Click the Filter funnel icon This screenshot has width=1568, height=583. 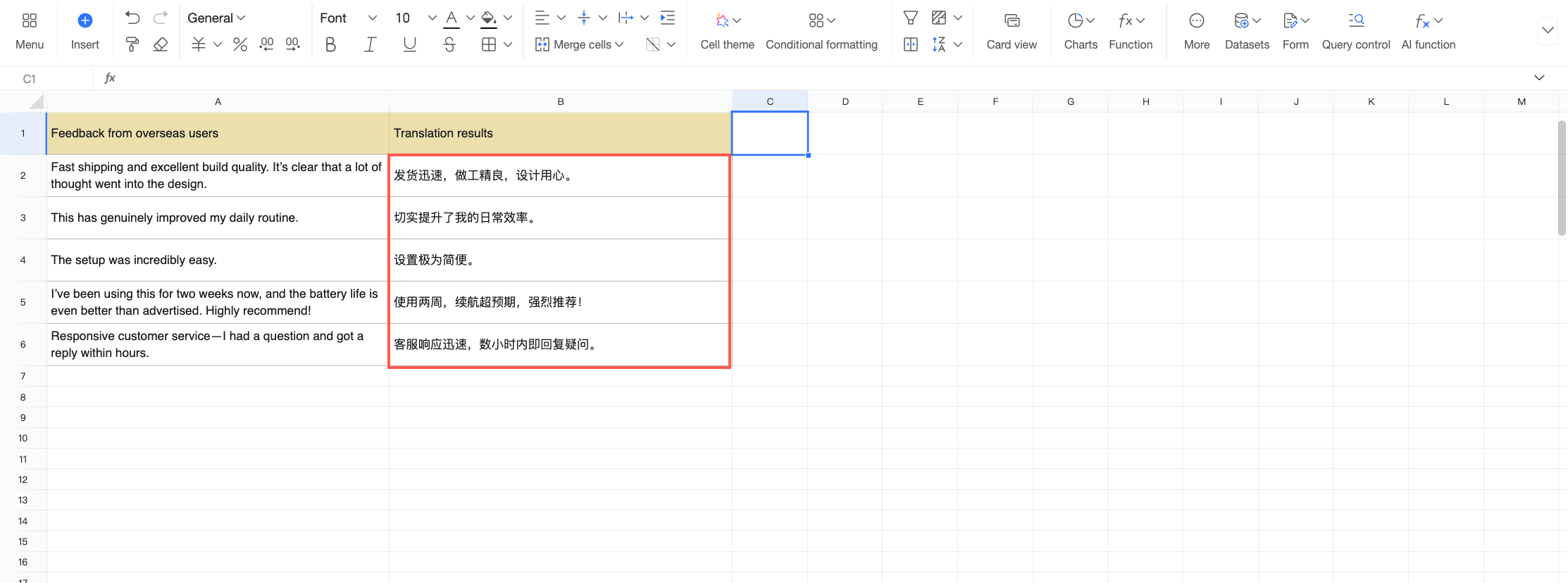[910, 18]
